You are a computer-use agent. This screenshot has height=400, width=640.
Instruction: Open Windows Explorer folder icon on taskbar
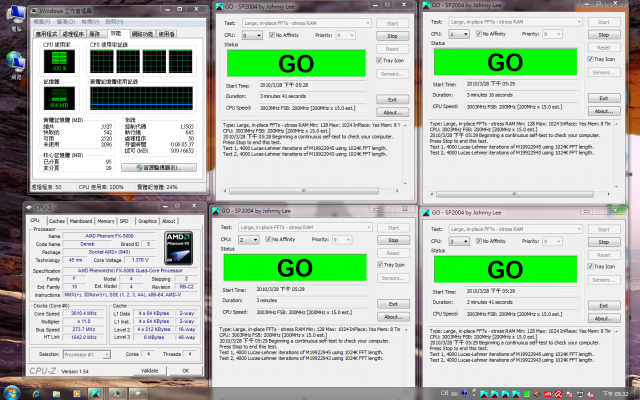click(x=56, y=394)
